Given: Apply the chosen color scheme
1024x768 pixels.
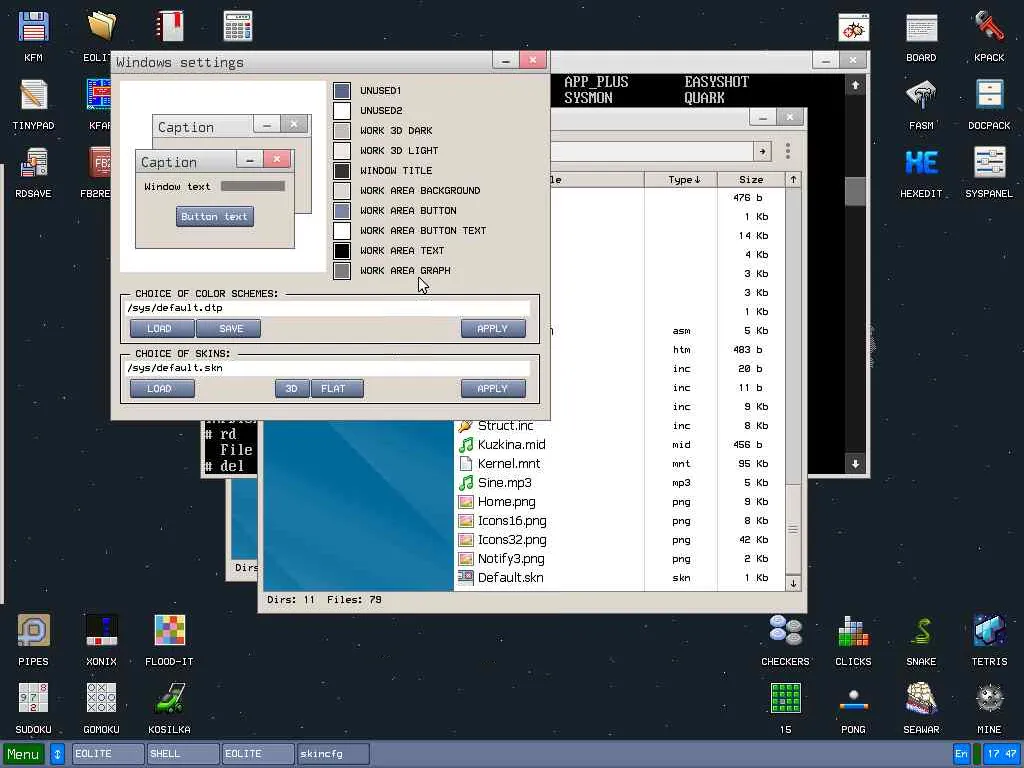Looking at the screenshot, I should point(493,328).
